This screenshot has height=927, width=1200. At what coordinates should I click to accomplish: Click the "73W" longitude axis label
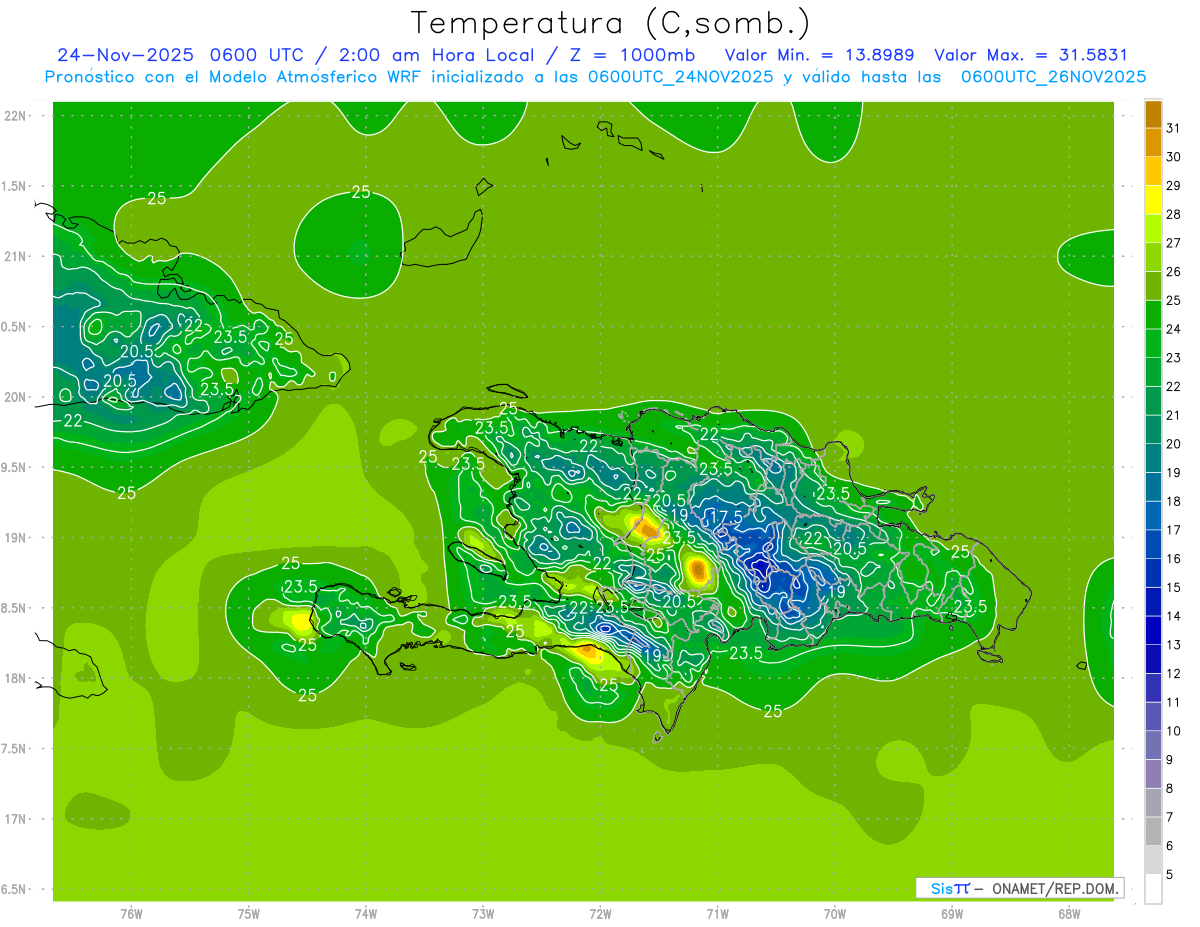(483, 913)
